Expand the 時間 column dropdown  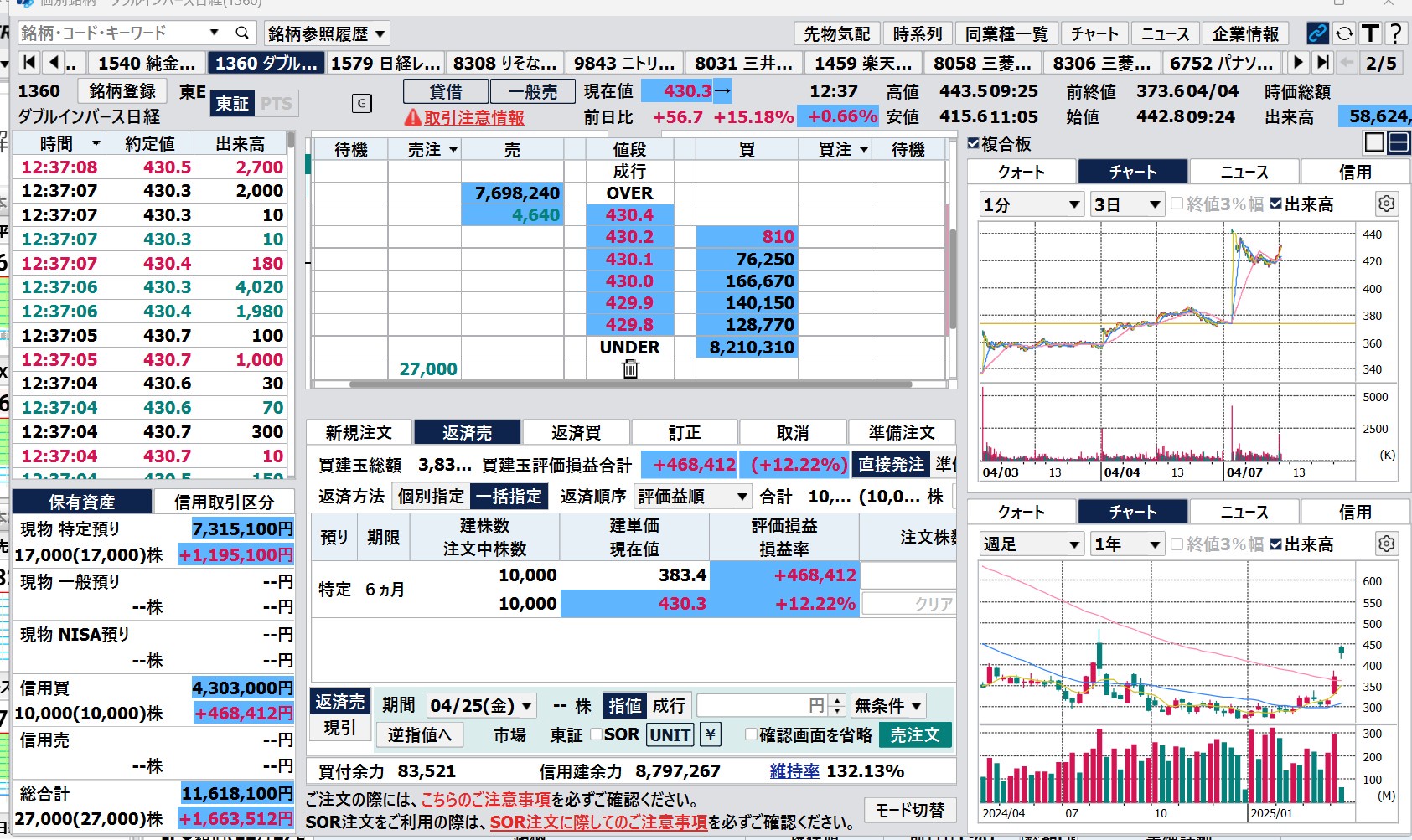96,144
